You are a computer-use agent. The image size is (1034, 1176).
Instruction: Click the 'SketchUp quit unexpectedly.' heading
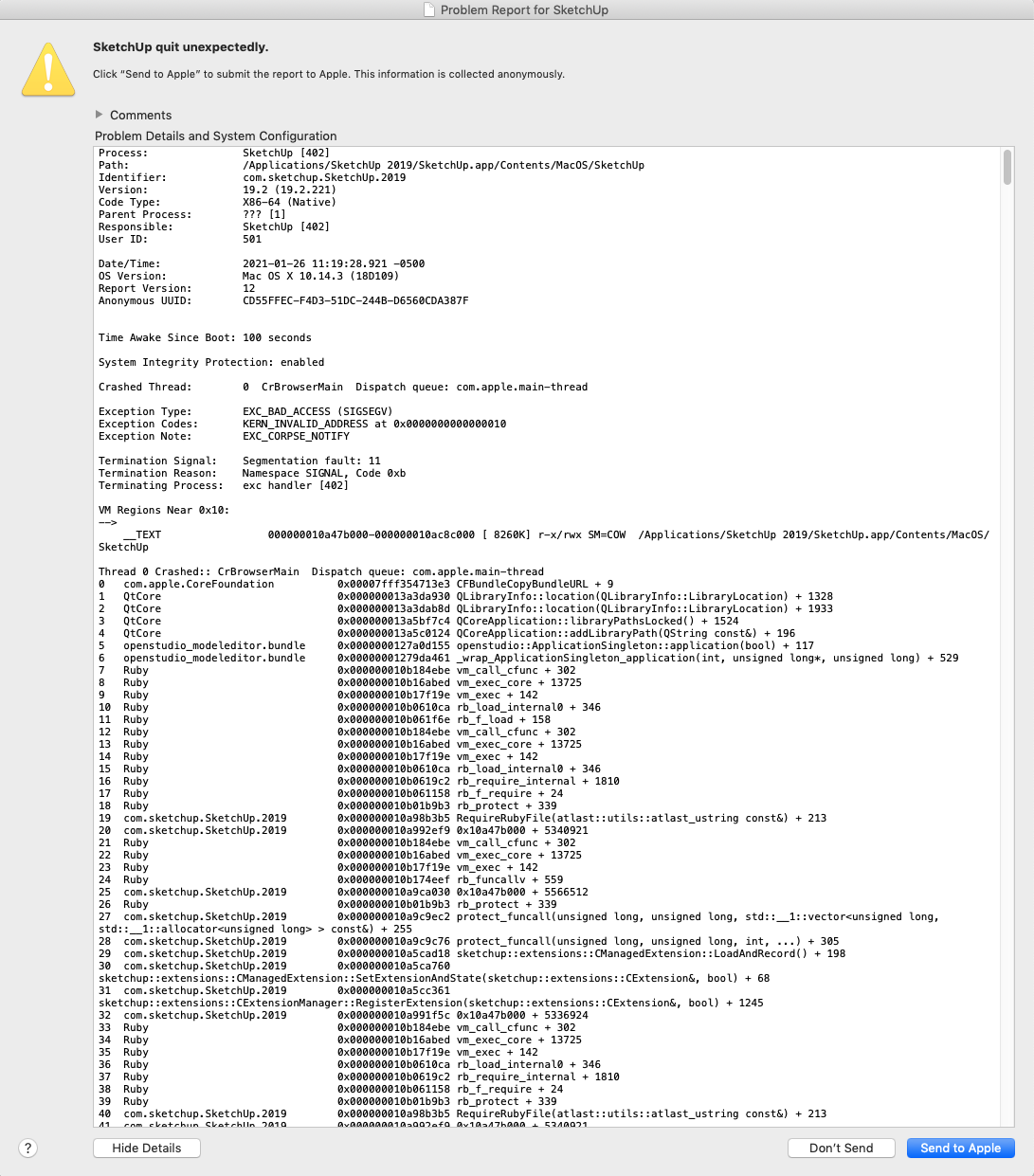(x=180, y=46)
